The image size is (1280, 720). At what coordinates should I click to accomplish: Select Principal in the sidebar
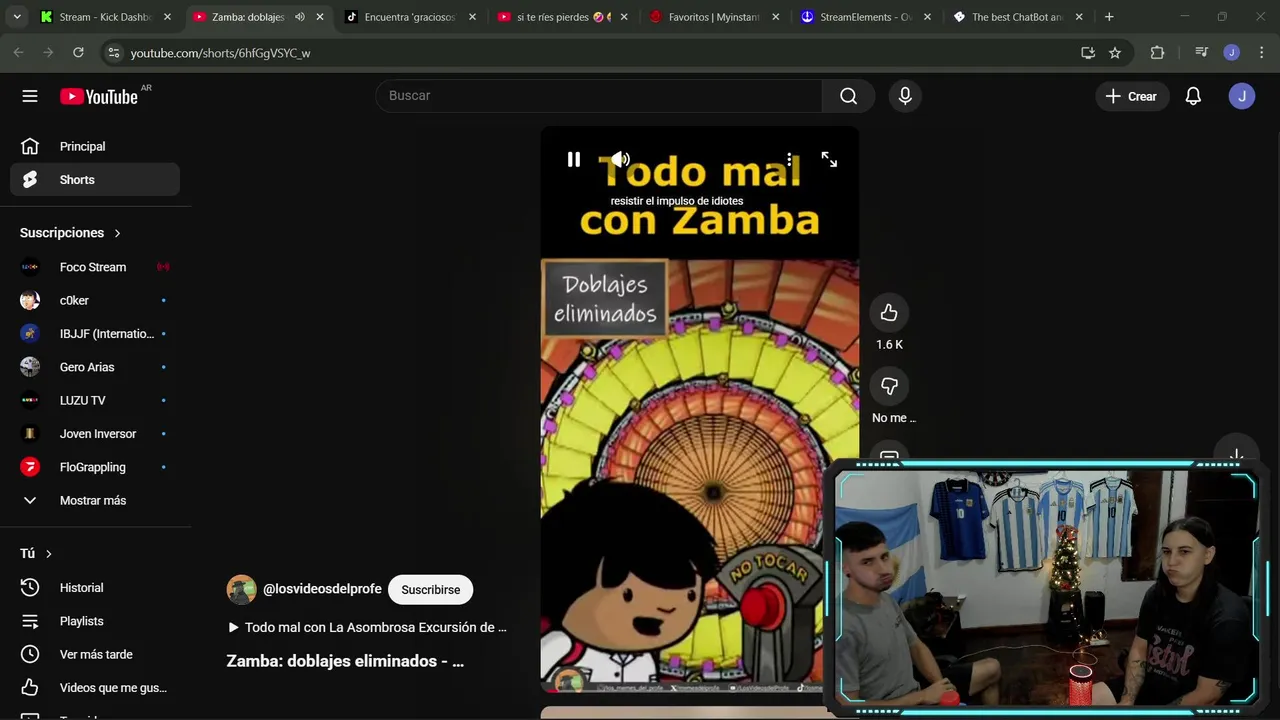click(x=95, y=146)
